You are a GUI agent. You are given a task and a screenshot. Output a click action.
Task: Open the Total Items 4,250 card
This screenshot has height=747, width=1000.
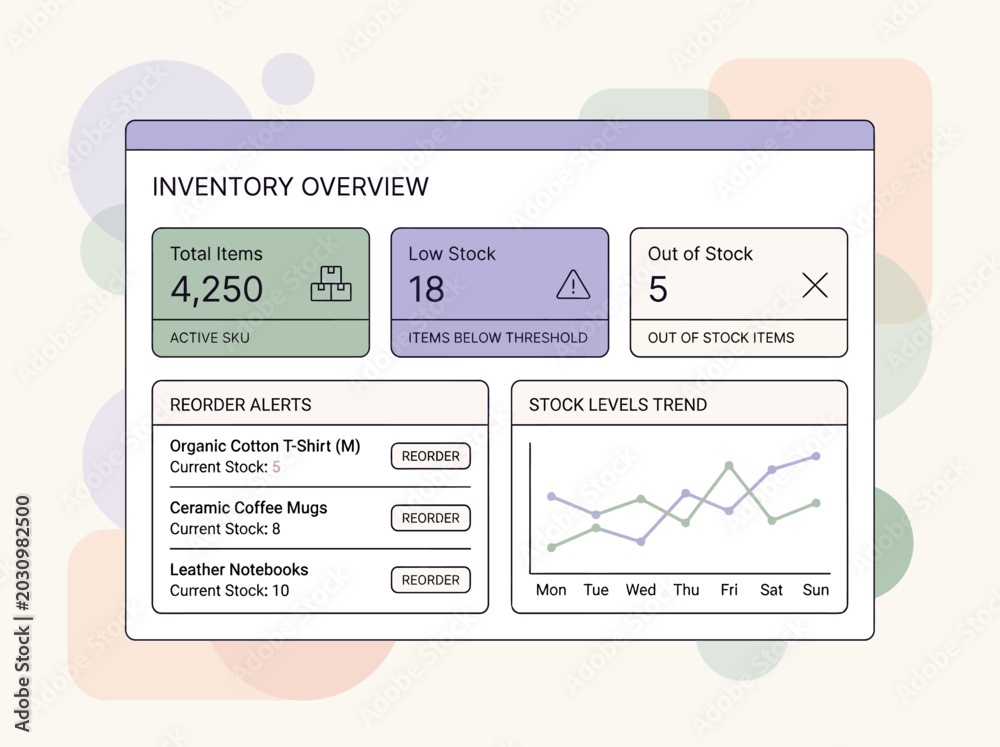pos(261,292)
